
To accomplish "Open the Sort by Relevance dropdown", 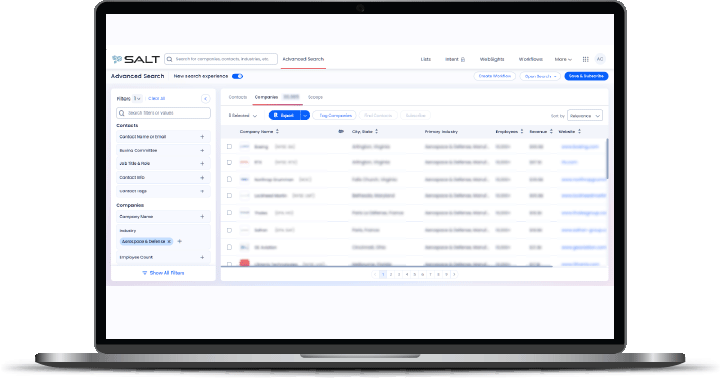I will coord(585,115).
